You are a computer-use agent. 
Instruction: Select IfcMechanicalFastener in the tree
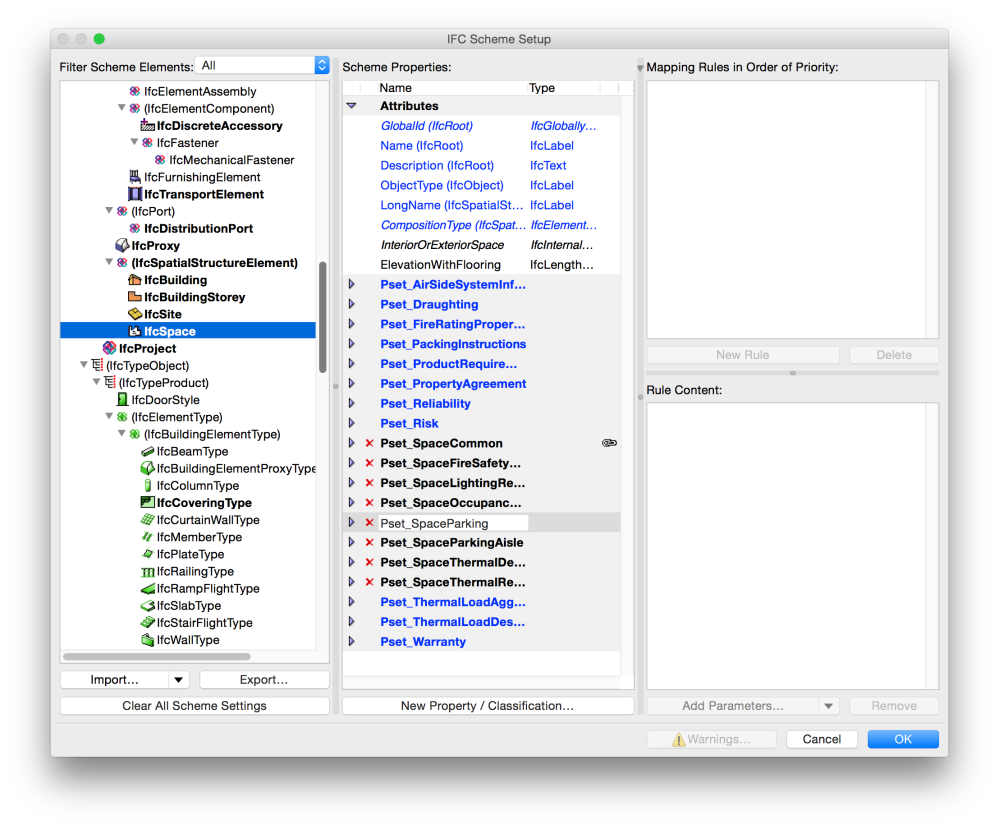click(231, 160)
